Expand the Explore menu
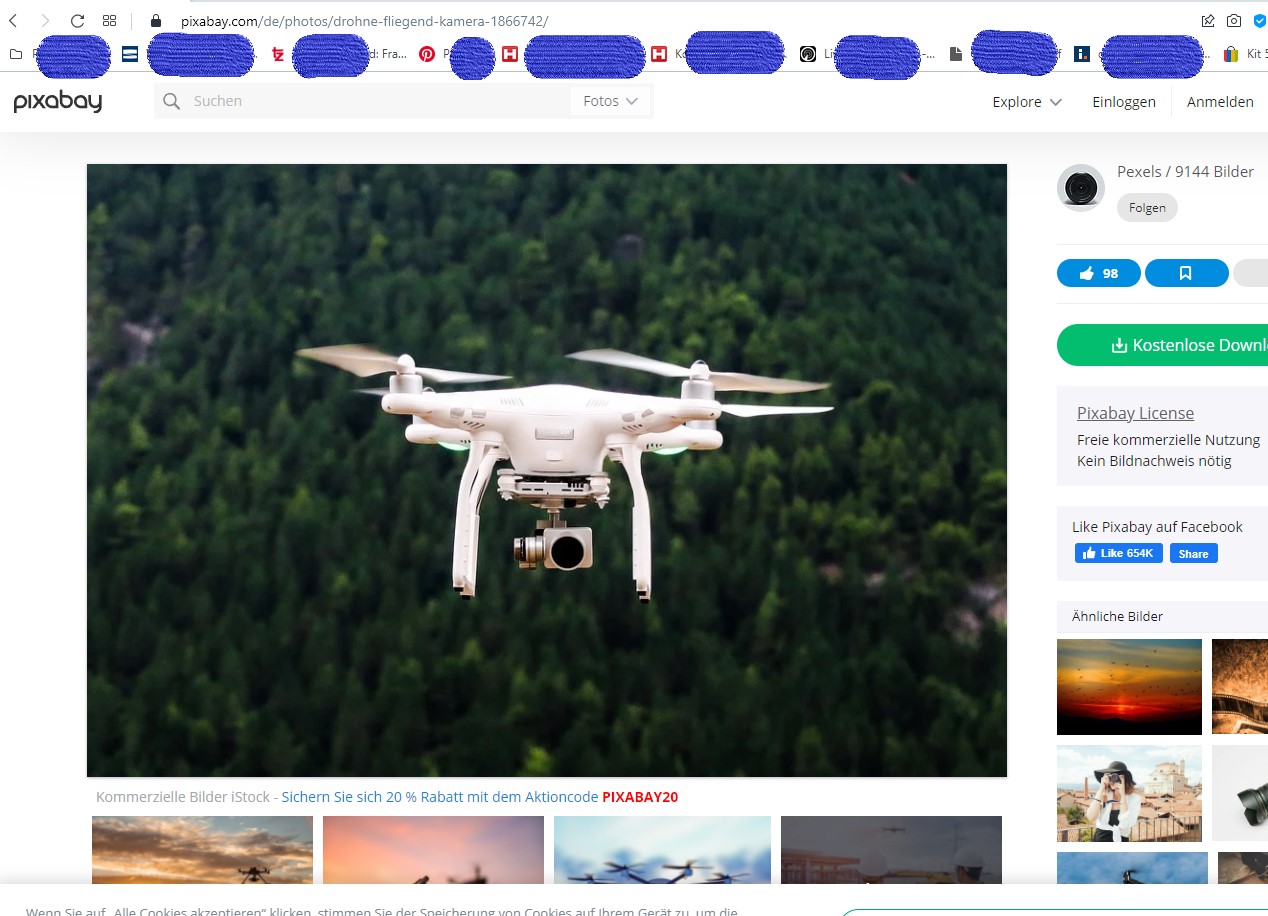 point(1026,102)
